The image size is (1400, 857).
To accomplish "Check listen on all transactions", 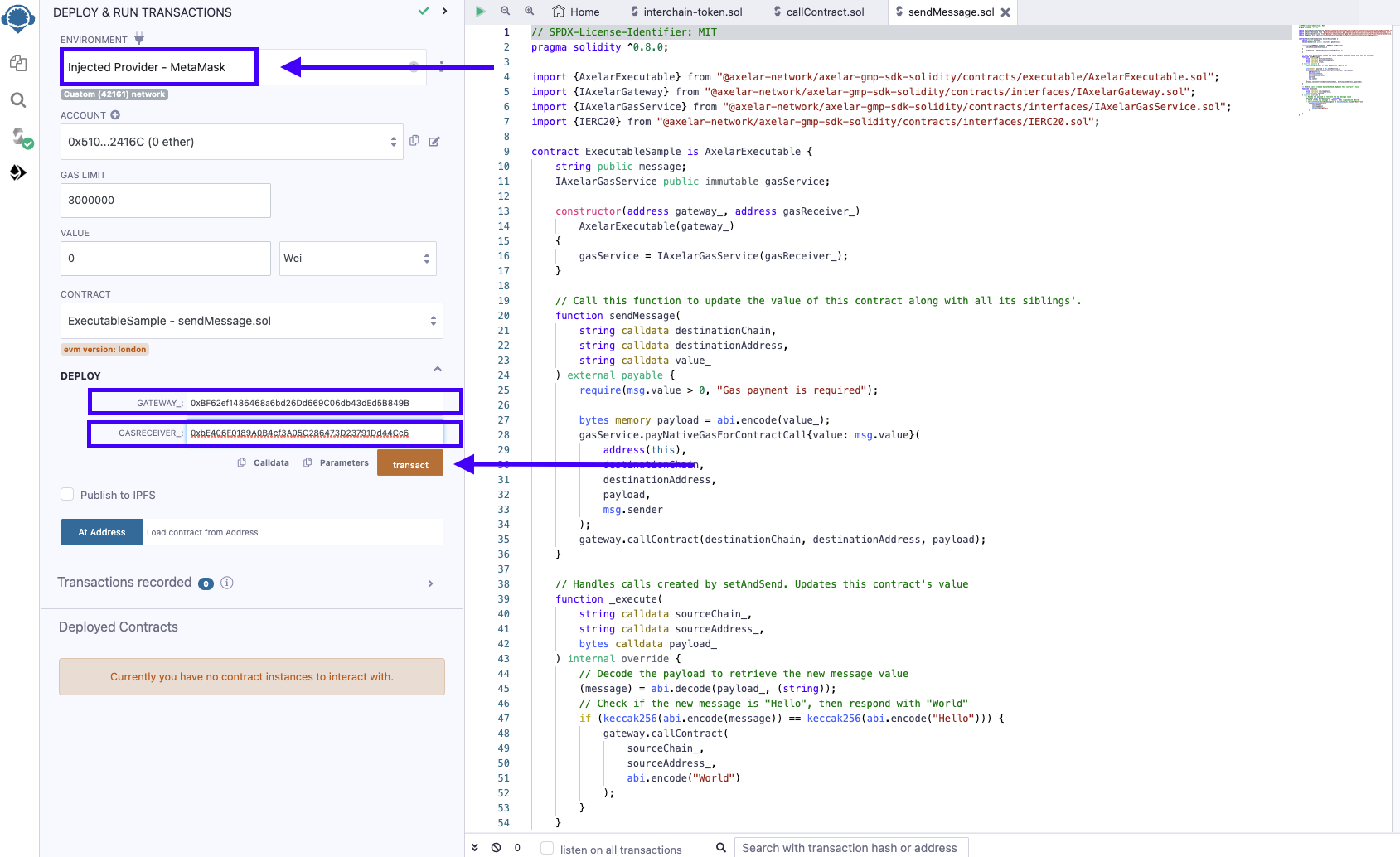I will pos(547,848).
